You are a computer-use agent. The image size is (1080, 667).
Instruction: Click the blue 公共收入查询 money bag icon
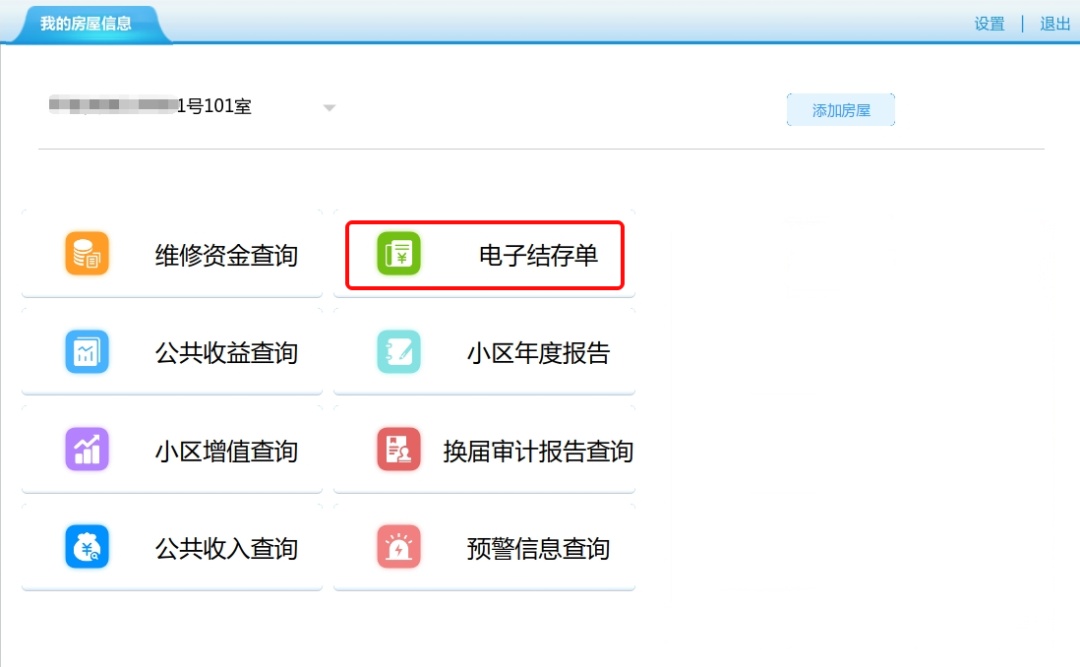pyautogui.click(x=87, y=547)
